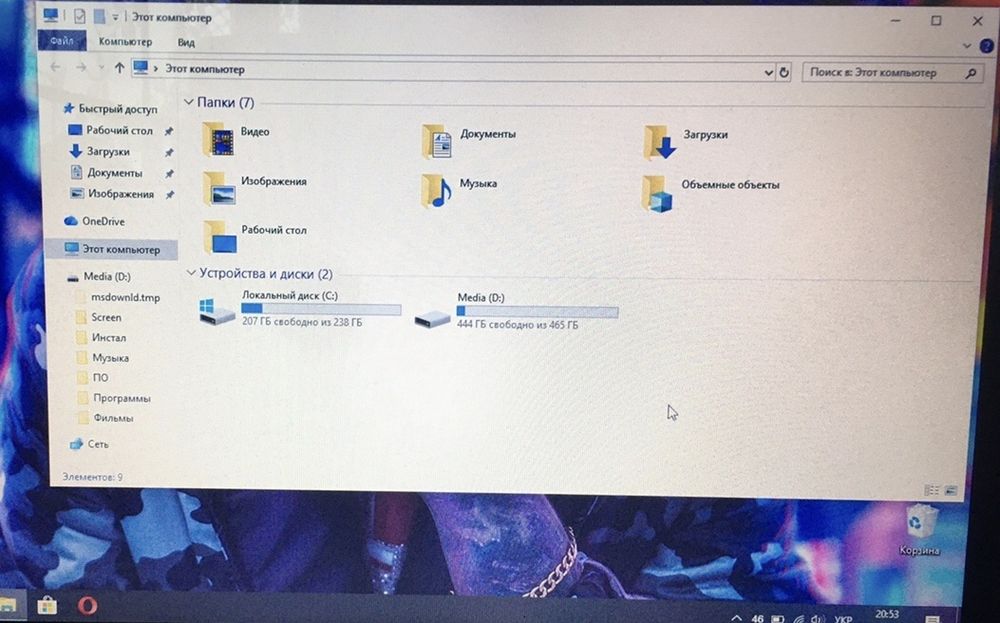Open the Opera browser on taskbar
The image size is (1000, 623).
pos(88,605)
